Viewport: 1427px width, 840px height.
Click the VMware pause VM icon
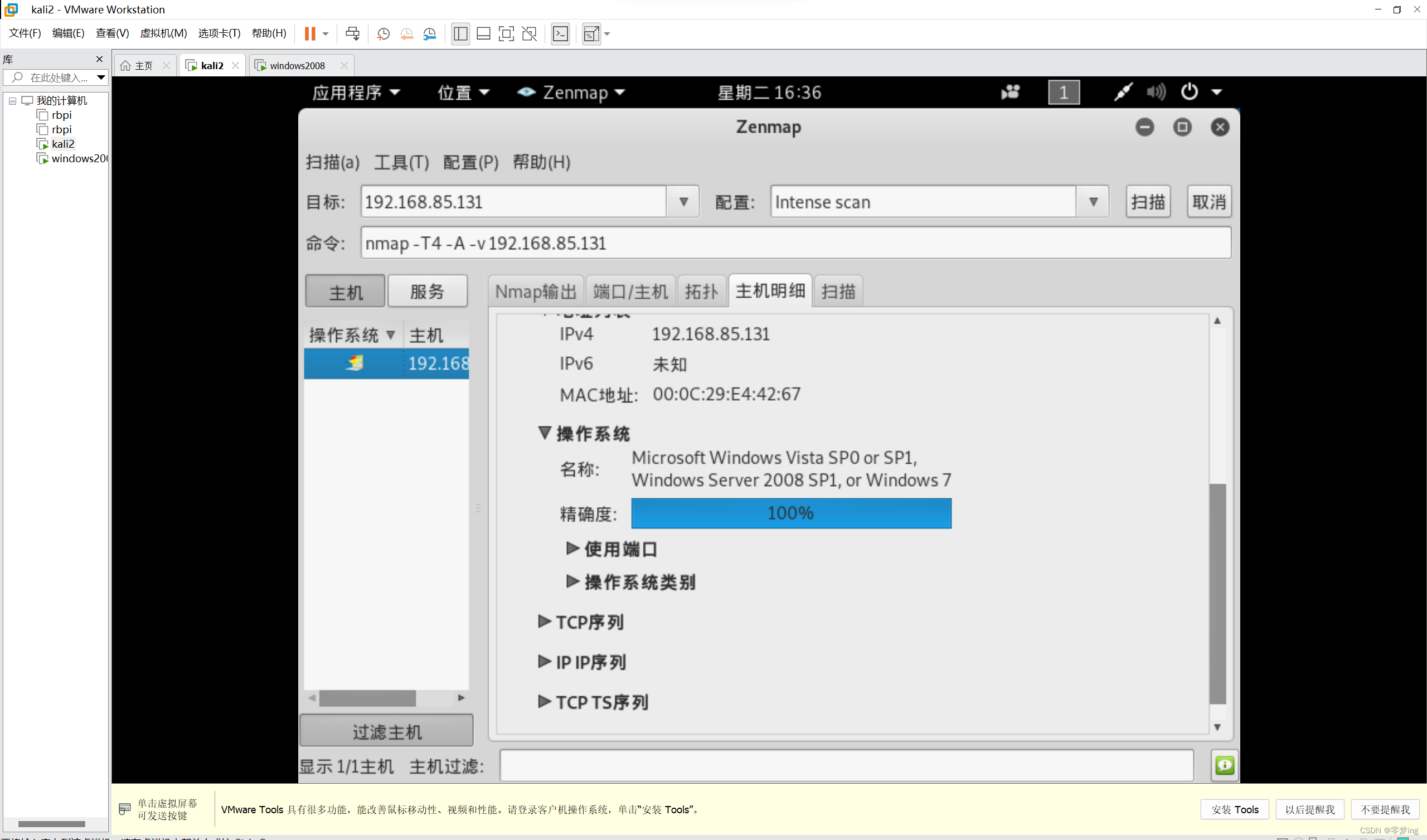(x=309, y=33)
